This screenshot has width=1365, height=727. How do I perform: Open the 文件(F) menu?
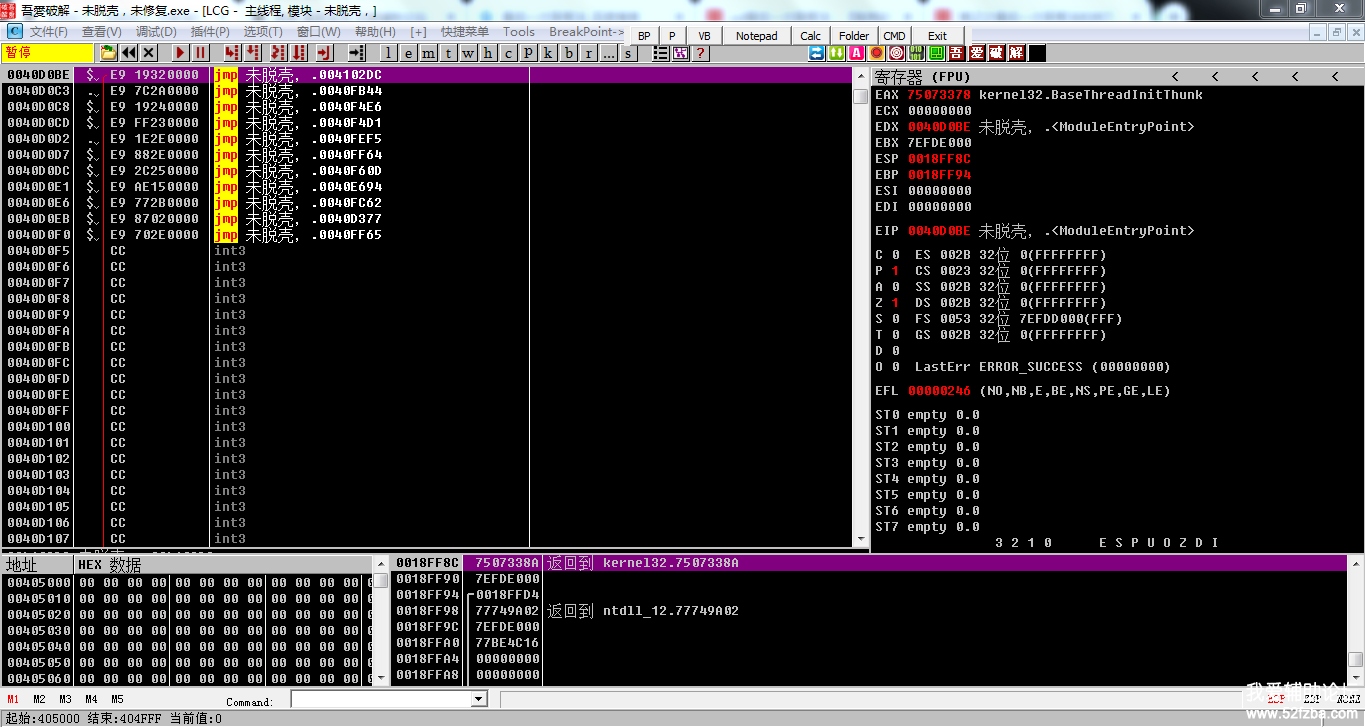pos(49,31)
